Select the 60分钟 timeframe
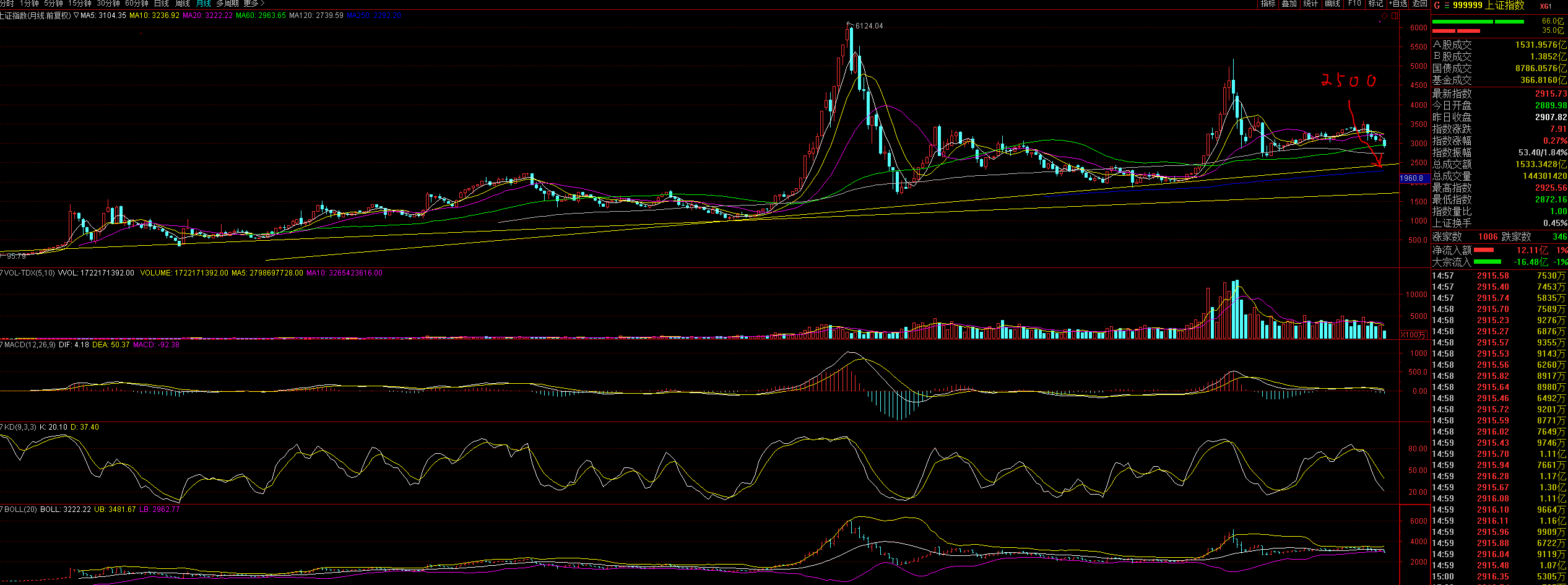1568x585 pixels. 136,4
